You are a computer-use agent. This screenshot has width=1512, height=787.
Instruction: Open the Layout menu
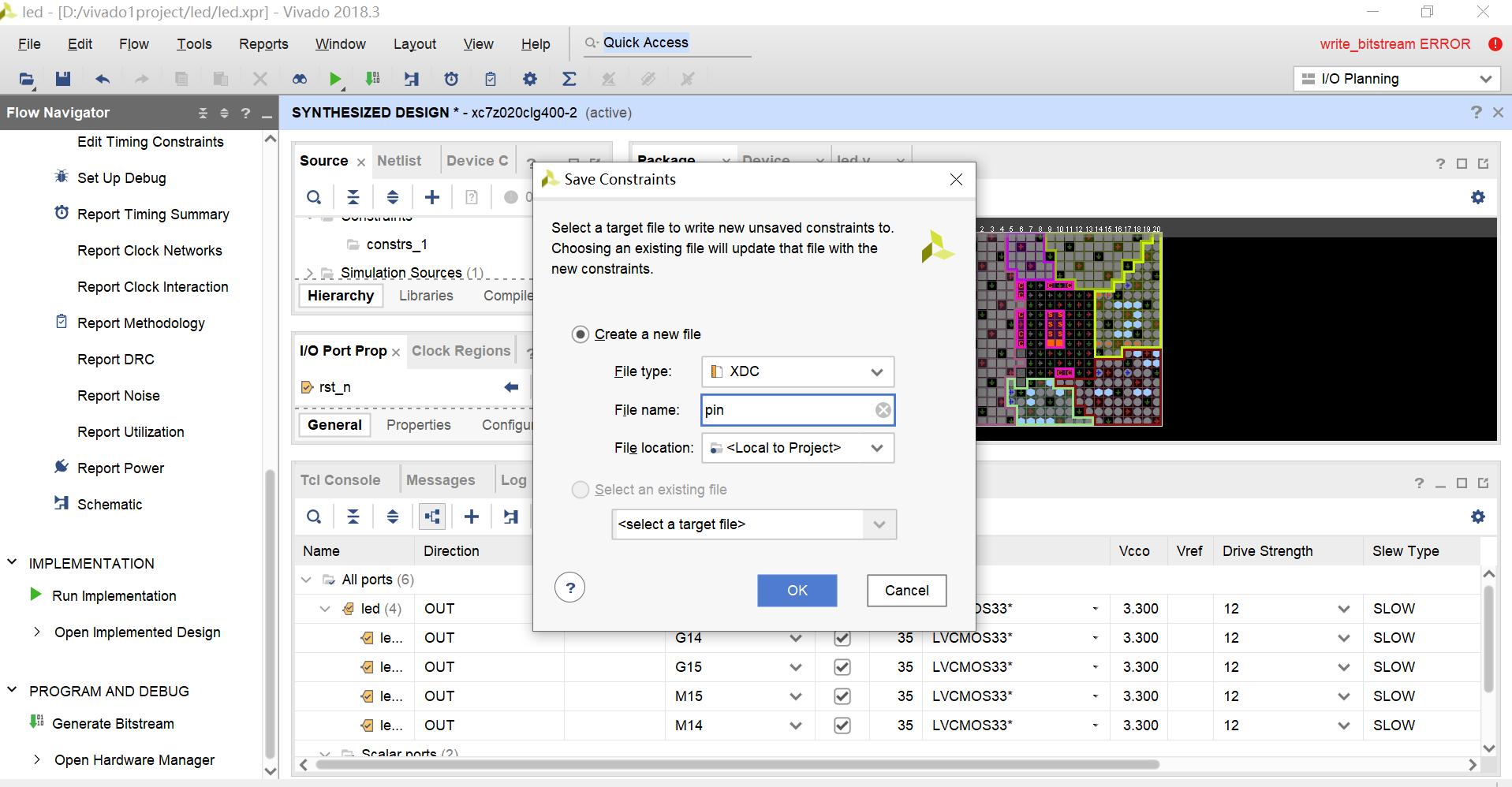tap(415, 44)
